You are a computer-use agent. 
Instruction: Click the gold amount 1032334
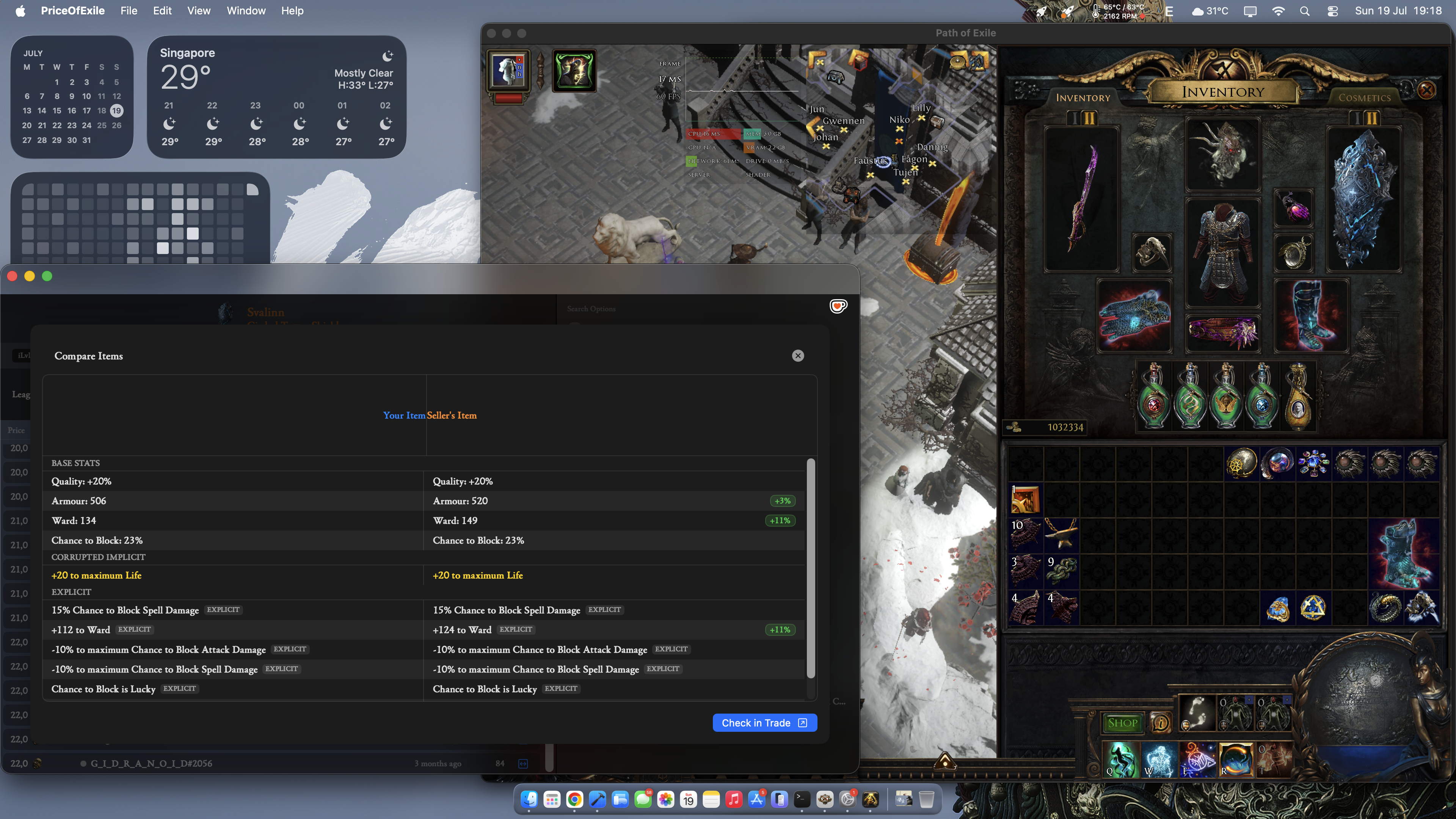tap(1065, 427)
